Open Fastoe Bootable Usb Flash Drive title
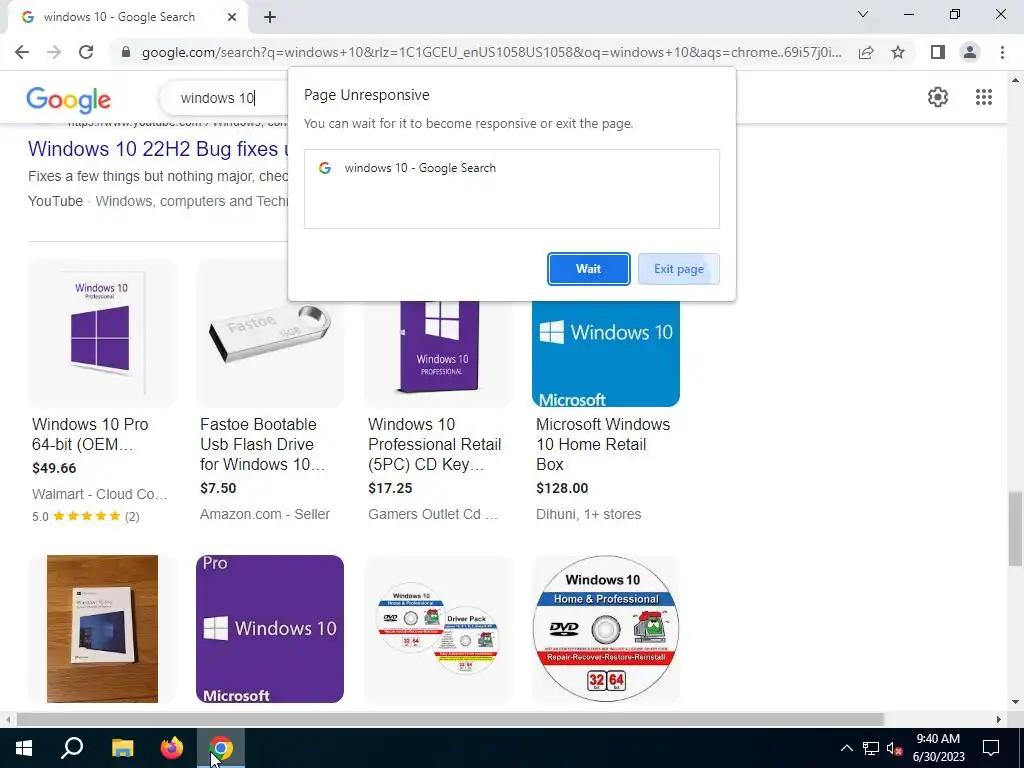This screenshot has width=1024, height=768. pos(263,444)
